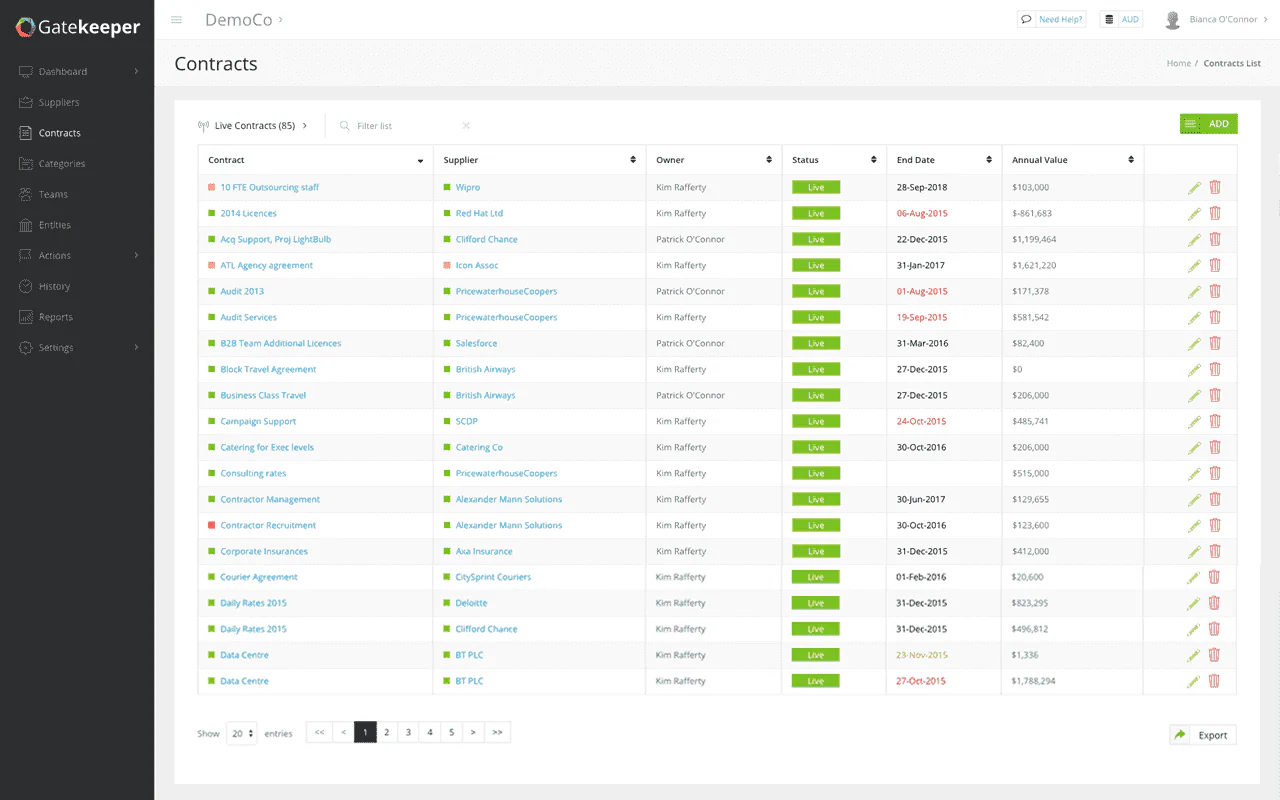
Task: Click the clear filter X icon
Action: click(x=466, y=125)
